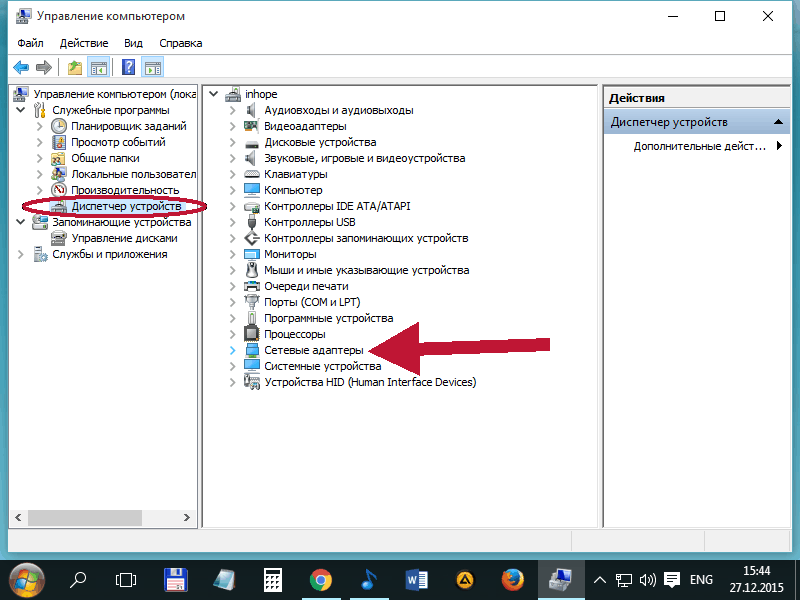800x600 pixels.
Task: Click the Forward arrow toolbar icon
Action: click(44, 67)
